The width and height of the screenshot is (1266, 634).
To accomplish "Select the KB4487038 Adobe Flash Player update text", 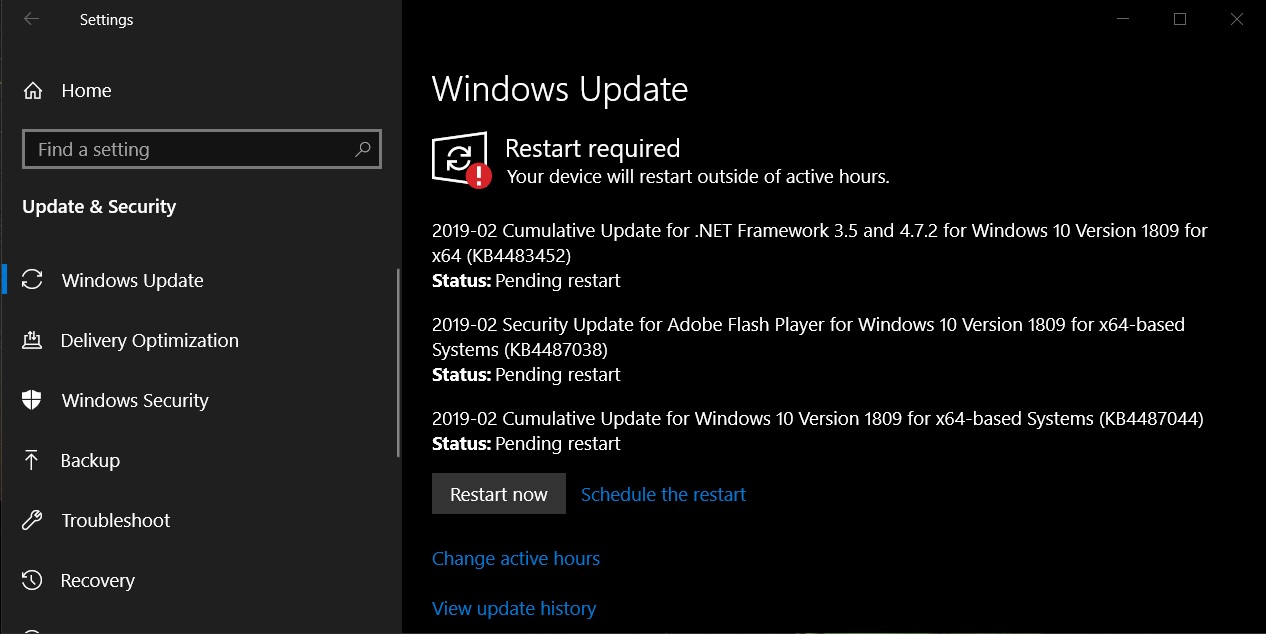I will [x=808, y=337].
